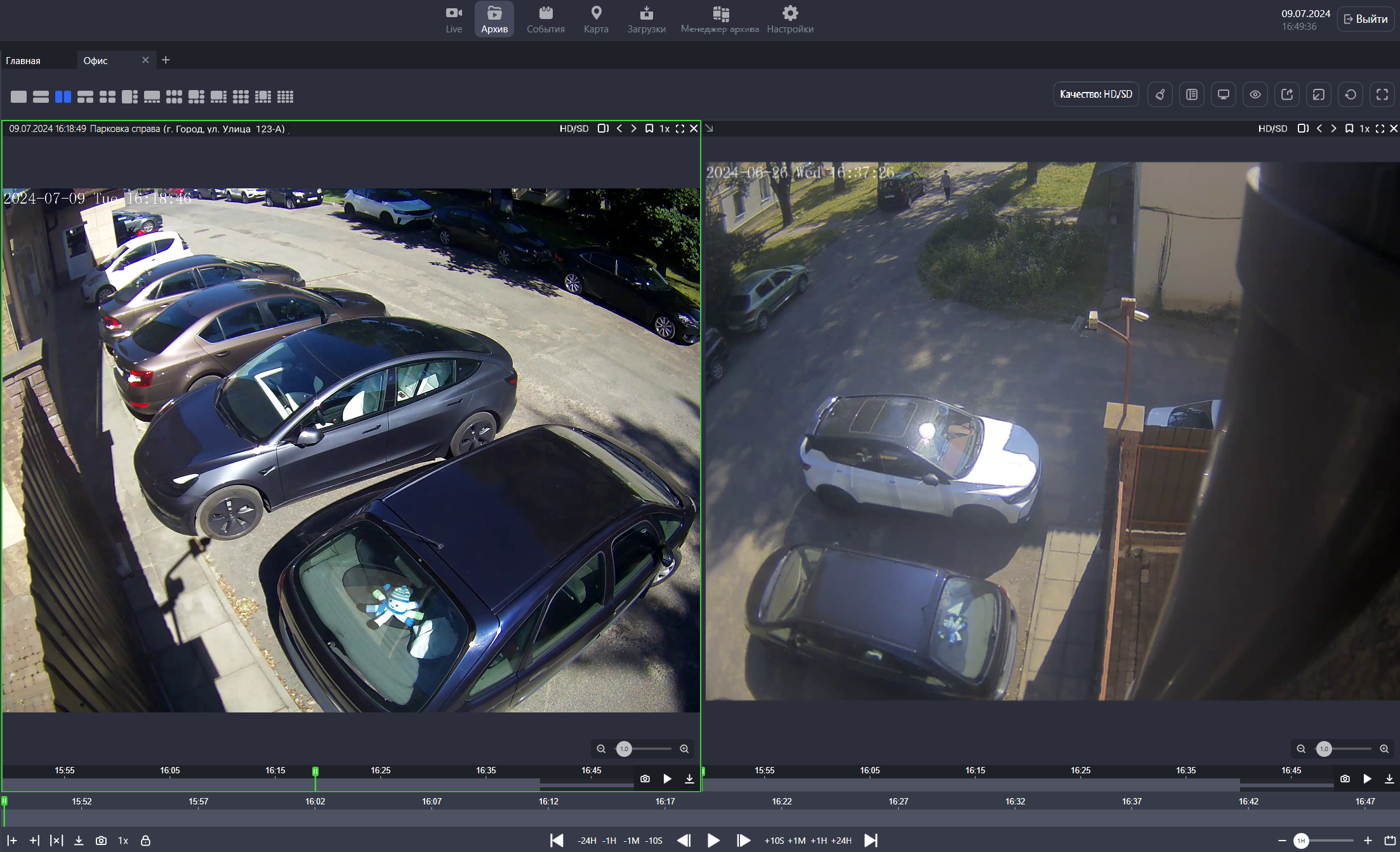Click the monitor display icon in toolbar
The height and width of the screenshot is (852, 1400).
tap(1223, 95)
